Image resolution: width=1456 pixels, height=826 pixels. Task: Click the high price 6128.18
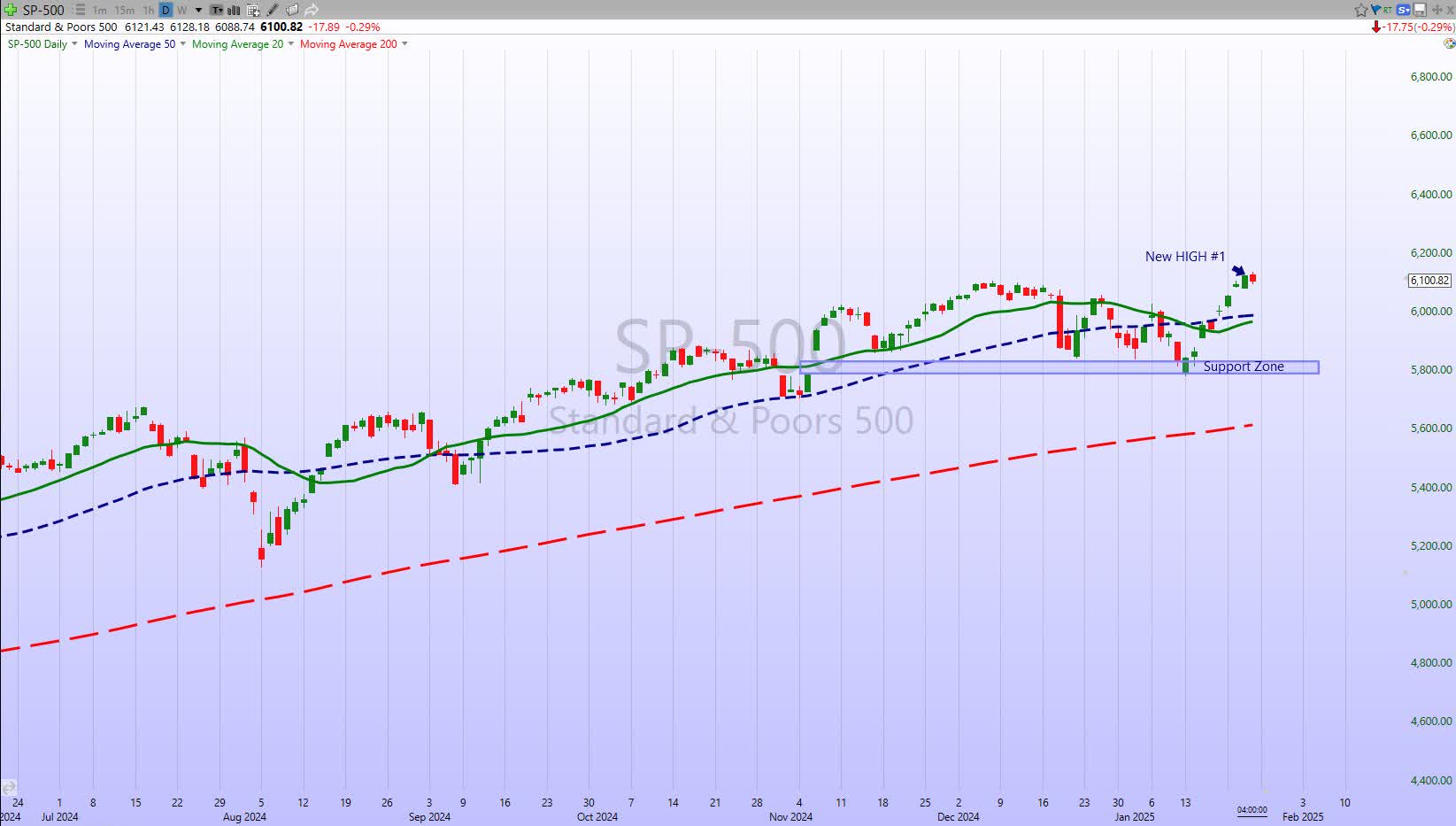tap(189, 27)
